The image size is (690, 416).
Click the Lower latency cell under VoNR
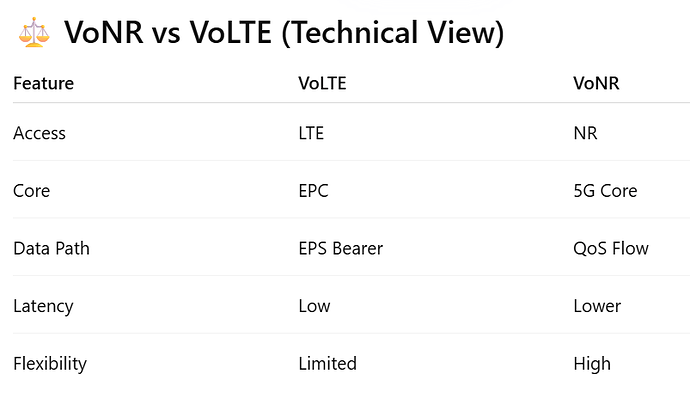click(x=597, y=306)
